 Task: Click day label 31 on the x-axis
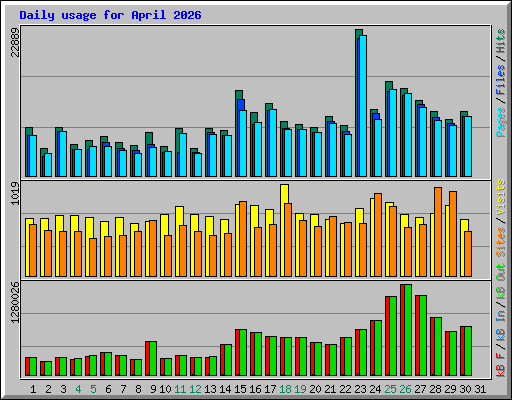click(x=480, y=389)
